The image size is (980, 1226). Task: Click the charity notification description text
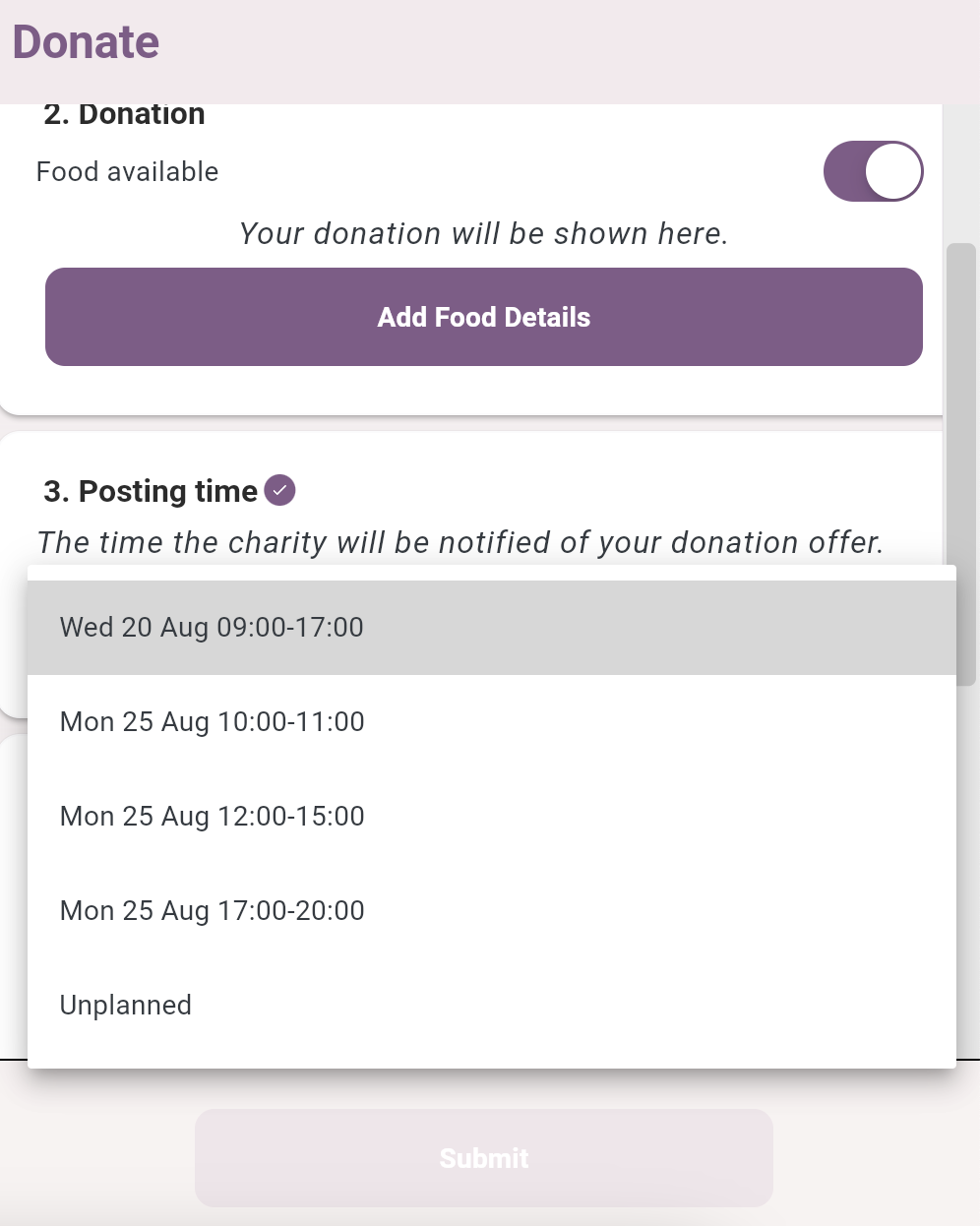459,543
